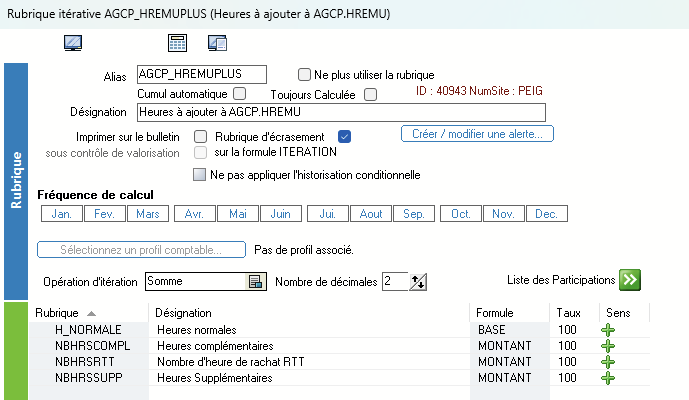Select the Mars month tab
The width and height of the screenshot is (689, 400).
(x=149, y=214)
